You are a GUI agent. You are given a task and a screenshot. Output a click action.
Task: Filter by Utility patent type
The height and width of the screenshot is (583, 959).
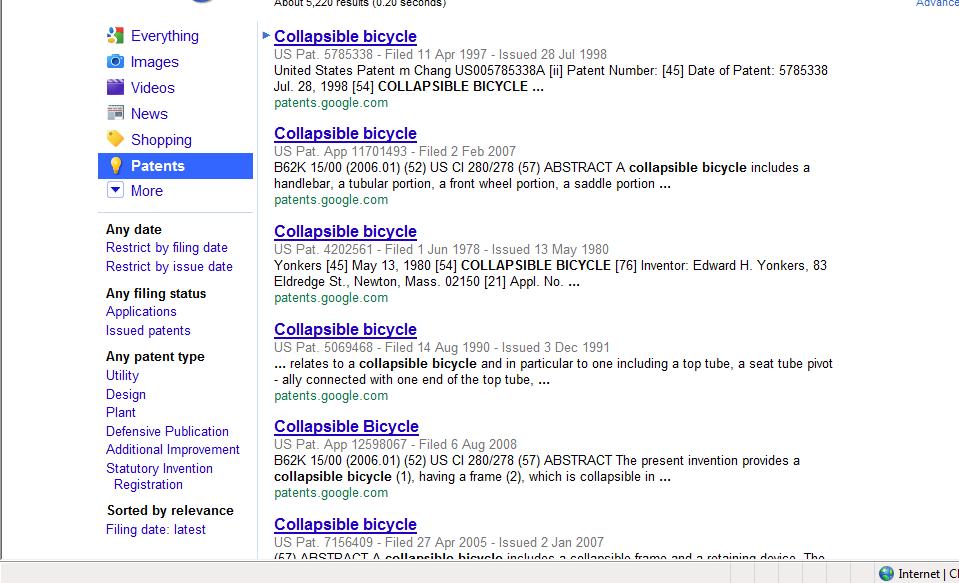pos(122,376)
